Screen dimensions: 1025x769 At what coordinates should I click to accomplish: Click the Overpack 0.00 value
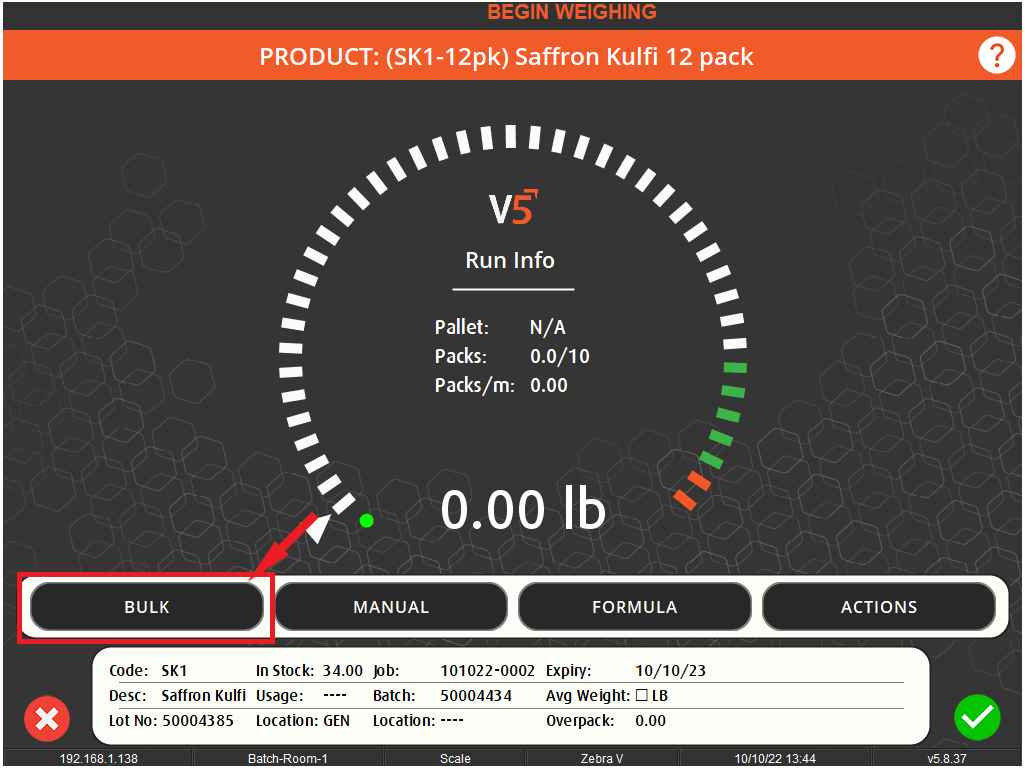point(650,721)
